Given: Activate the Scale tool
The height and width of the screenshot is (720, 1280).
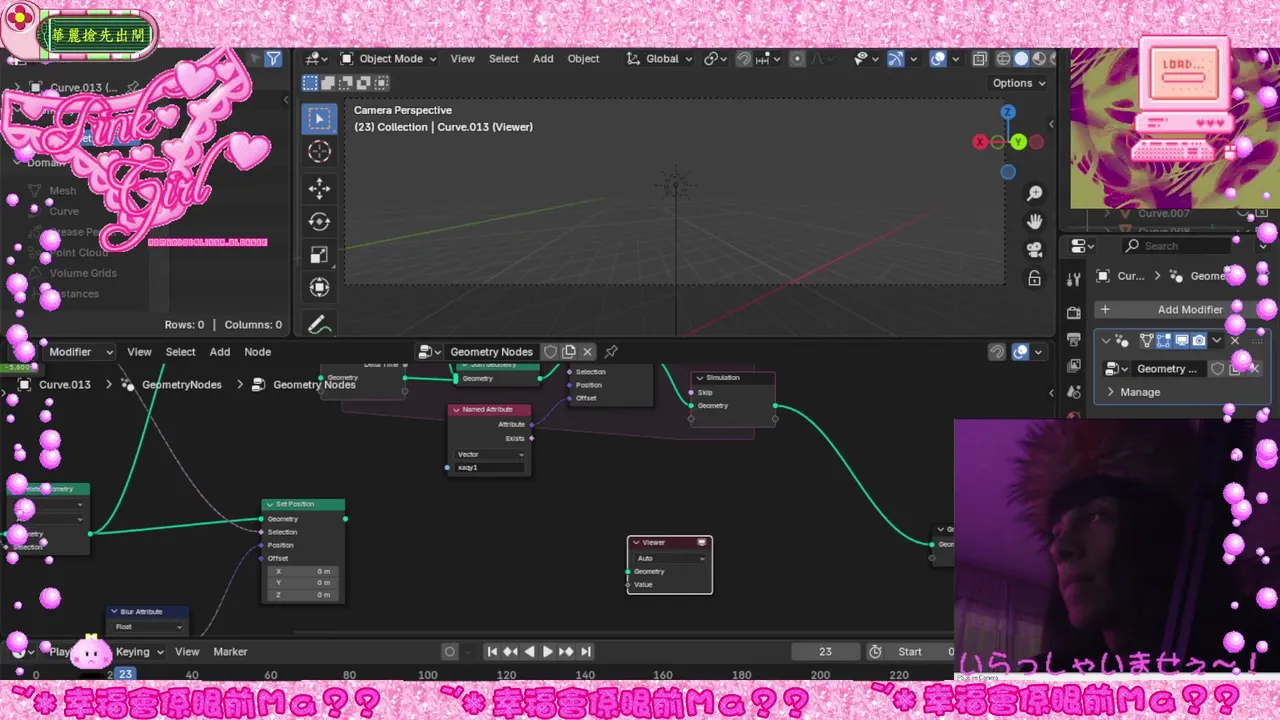Looking at the screenshot, I should tap(320, 255).
